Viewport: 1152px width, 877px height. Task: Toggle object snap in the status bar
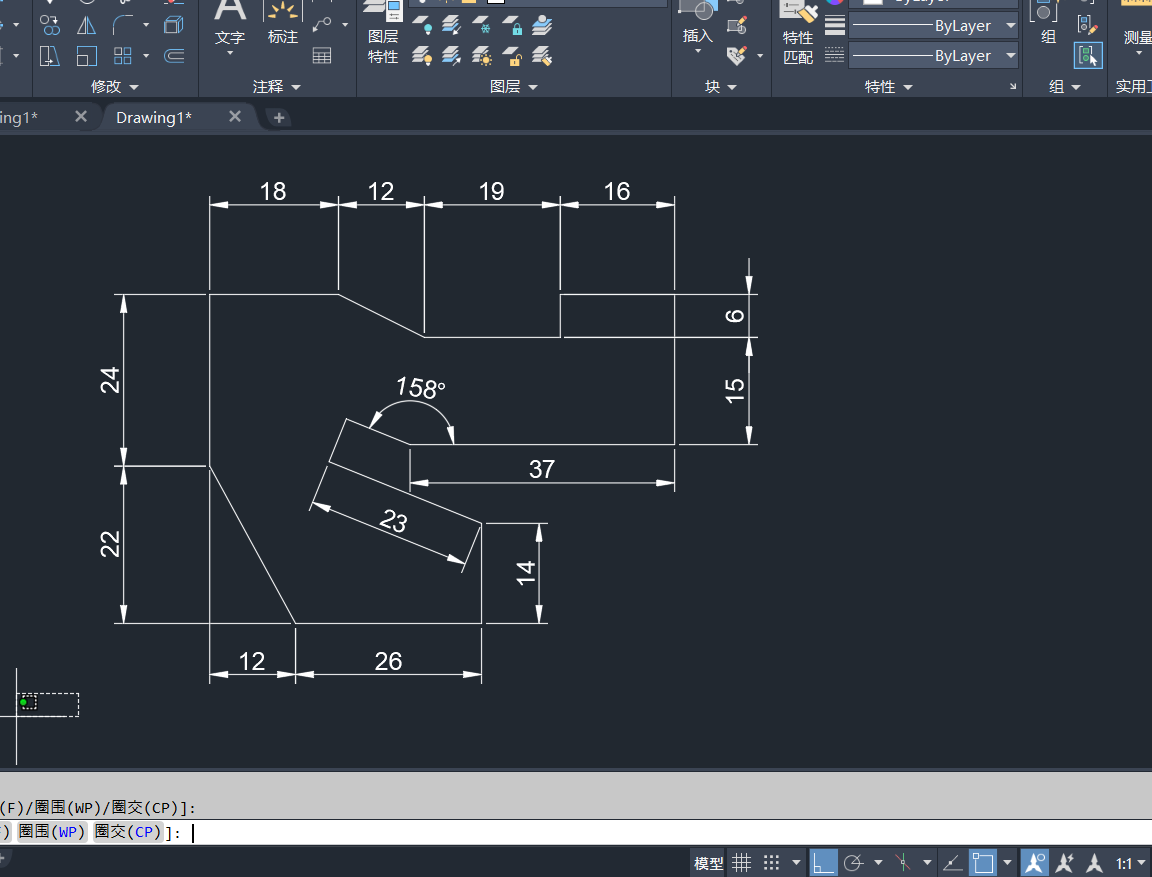pyautogui.click(x=983, y=862)
